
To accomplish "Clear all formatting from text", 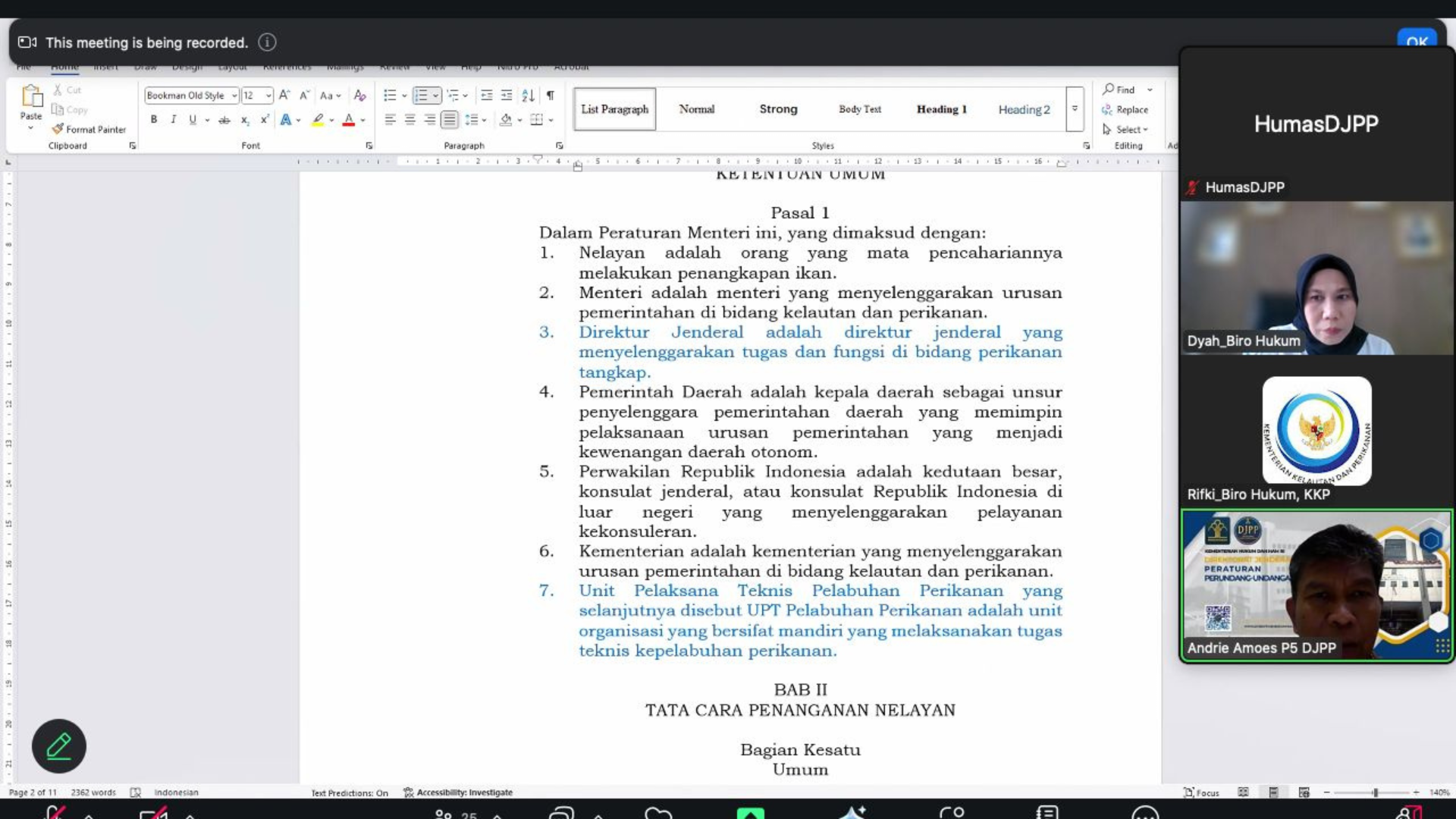I will (360, 96).
